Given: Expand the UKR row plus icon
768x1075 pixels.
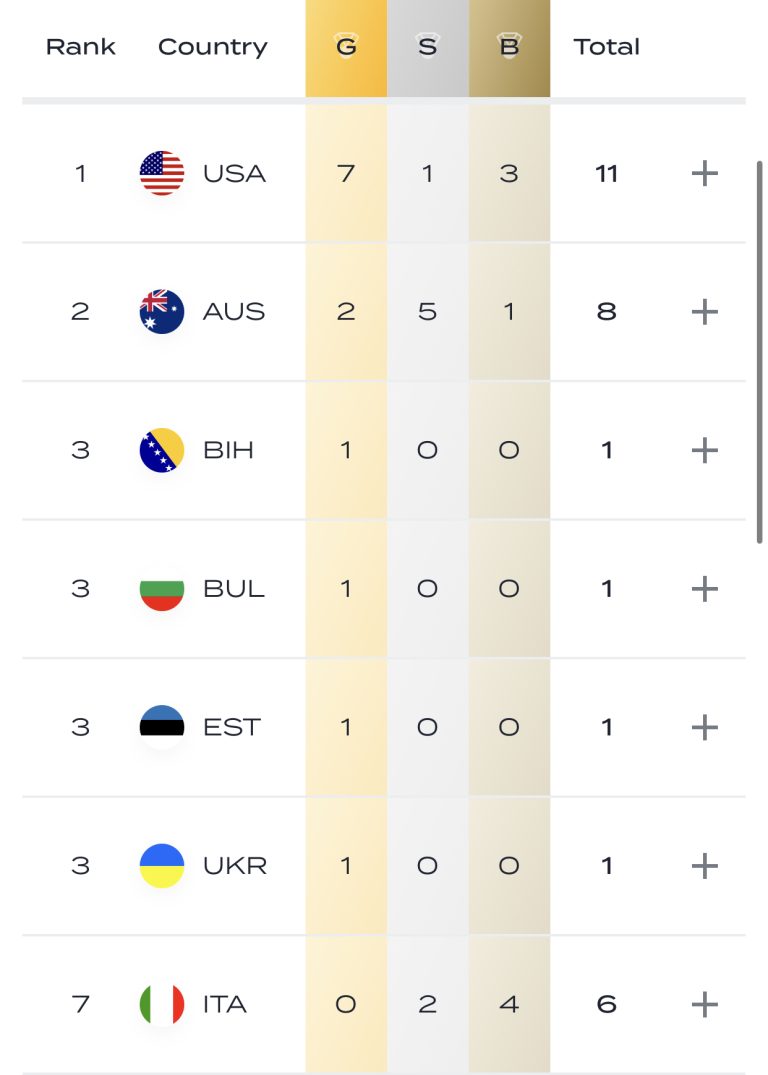Looking at the screenshot, I should coord(705,865).
